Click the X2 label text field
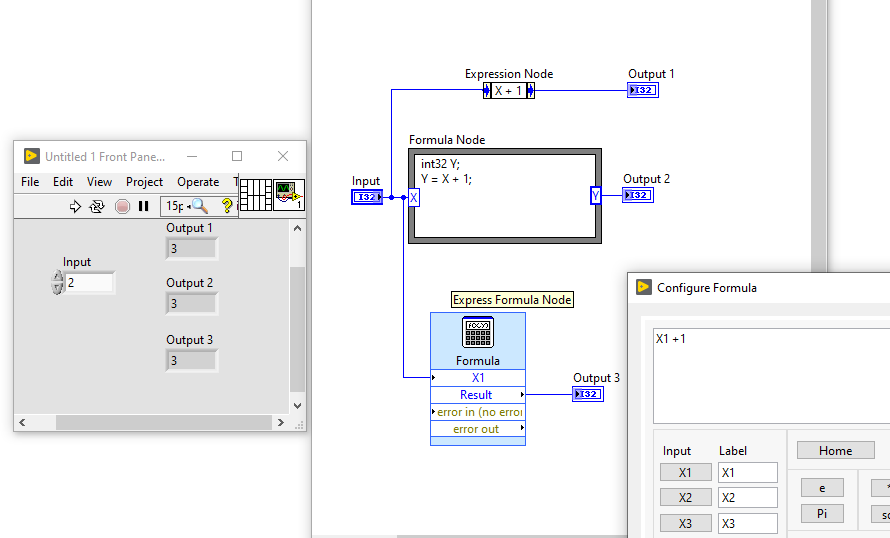The height and width of the screenshot is (538, 890). pyautogui.click(x=747, y=498)
